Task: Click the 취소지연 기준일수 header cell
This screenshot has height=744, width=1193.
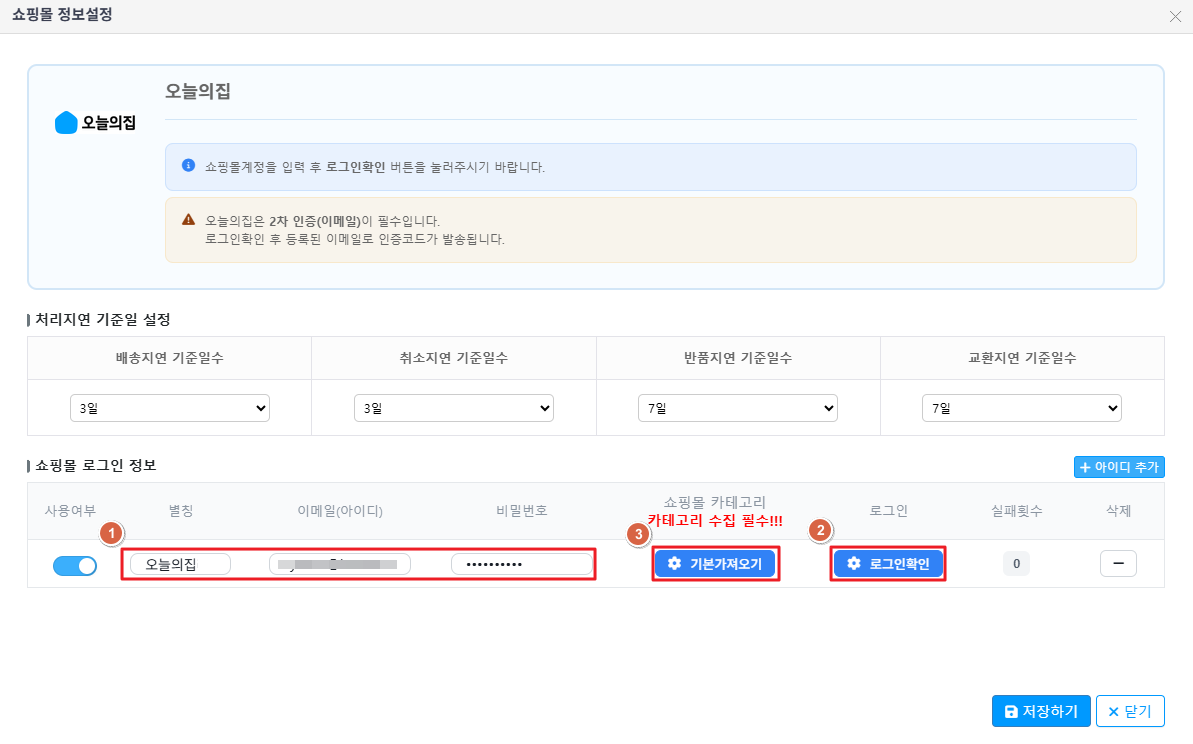Action: (453, 358)
